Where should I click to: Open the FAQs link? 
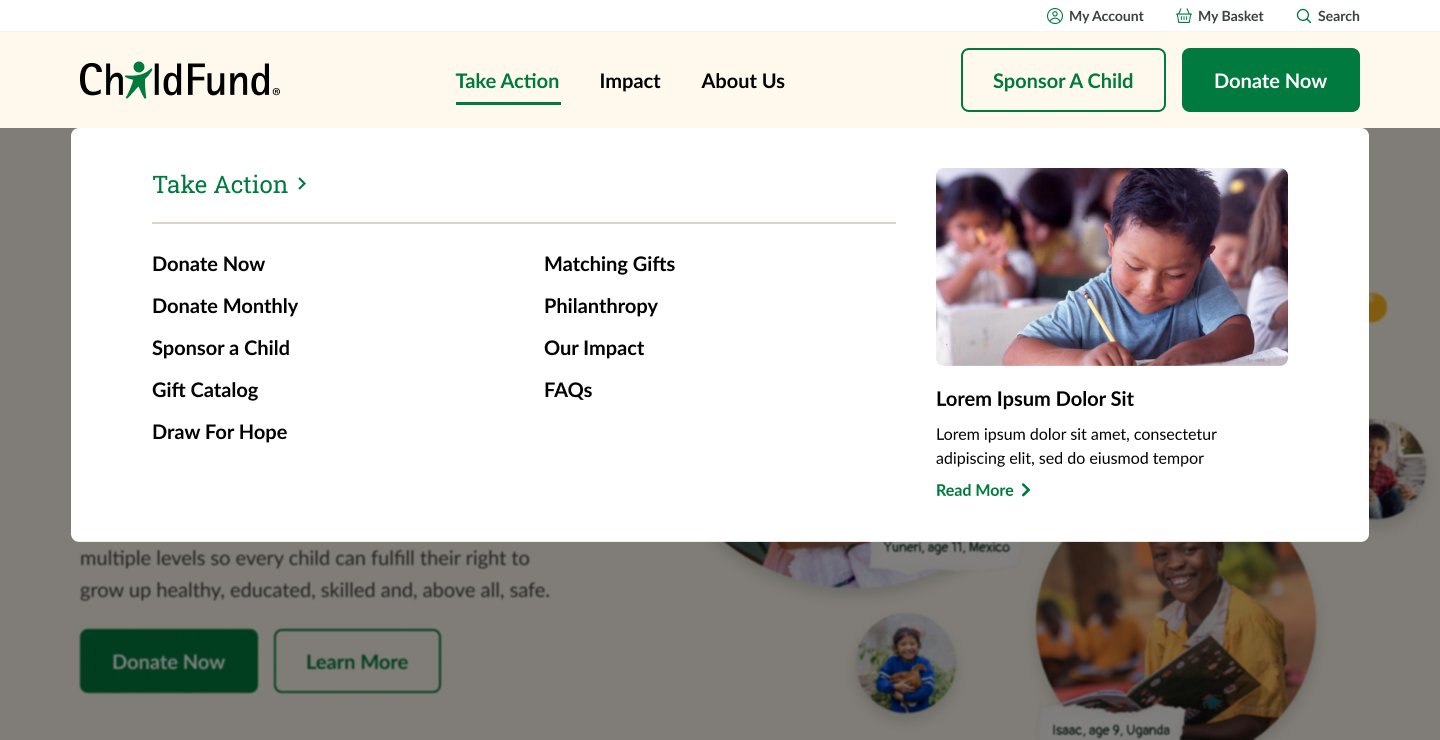click(x=568, y=390)
